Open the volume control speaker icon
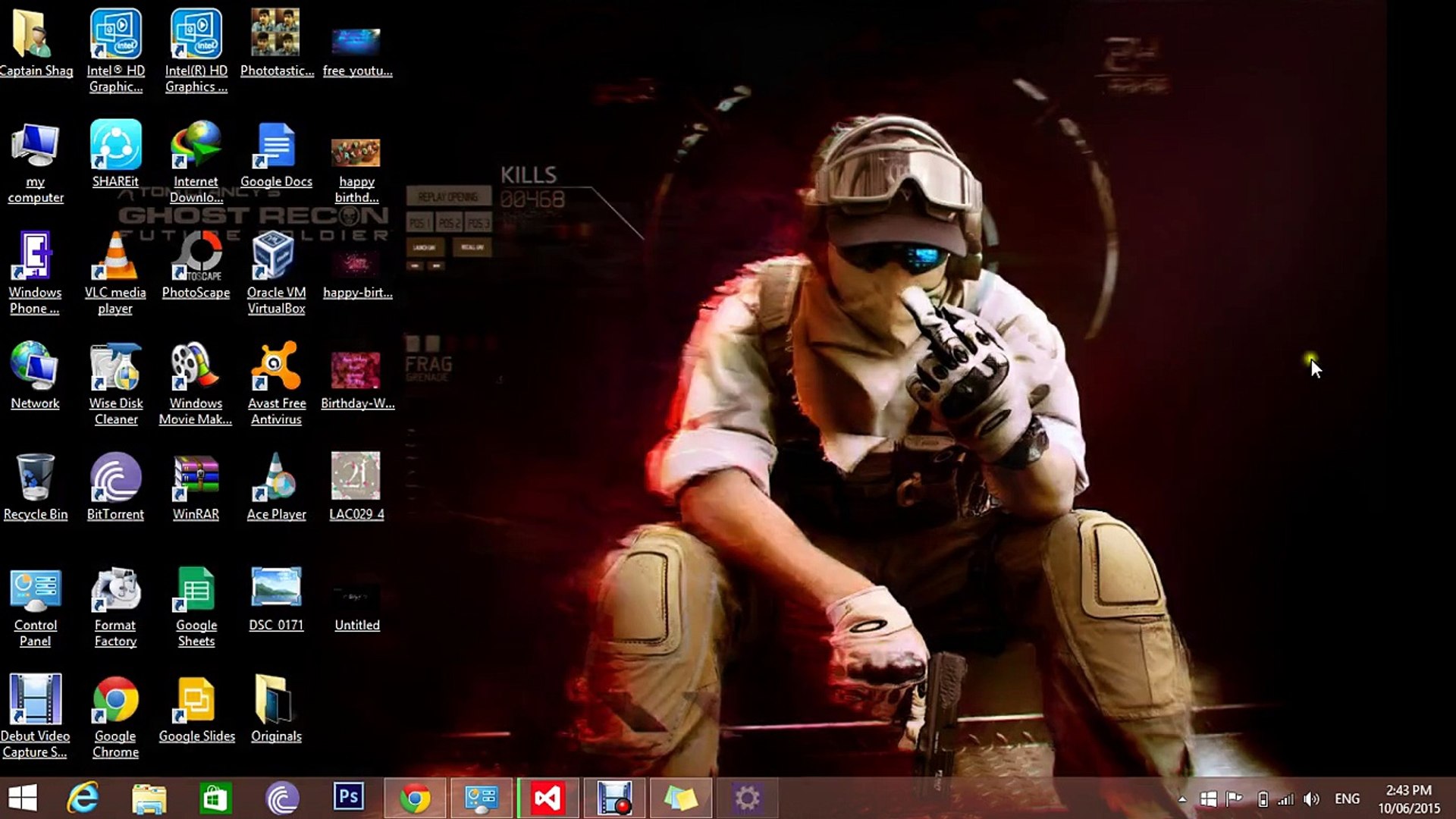Viewport: 1456px width, 819px height. click(1311, 799)
